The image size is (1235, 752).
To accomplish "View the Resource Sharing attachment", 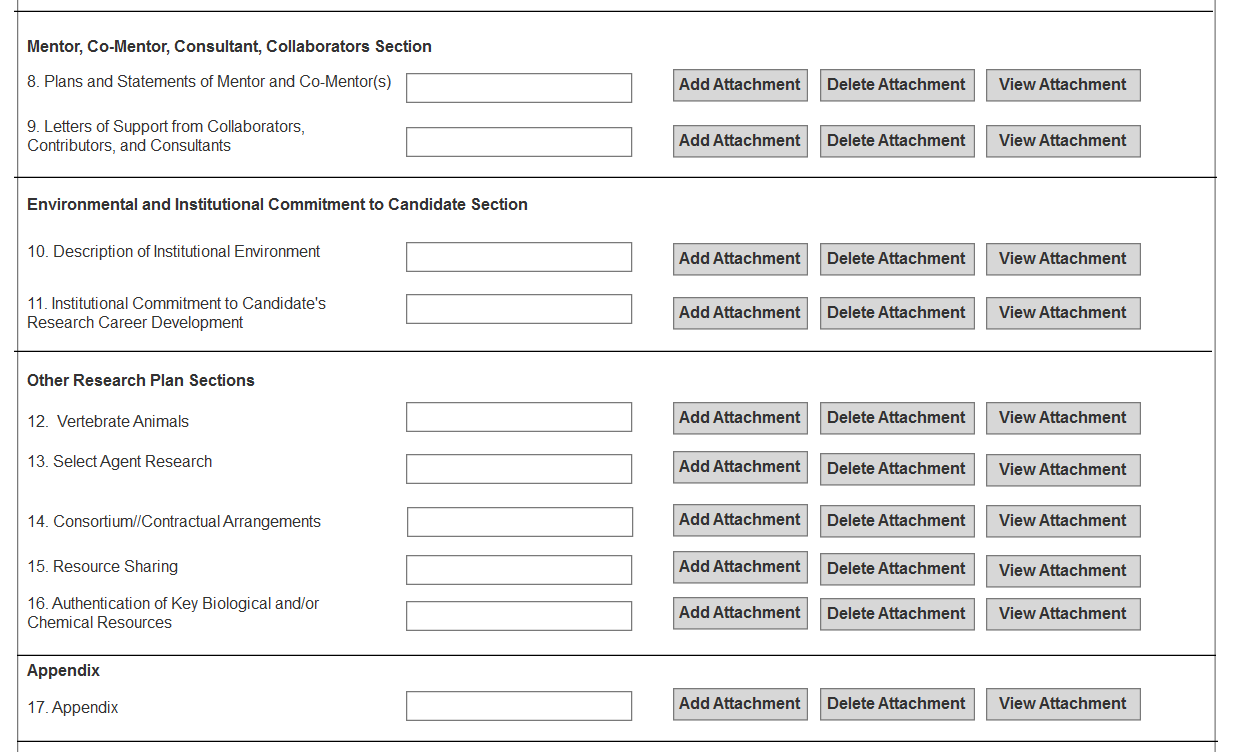I will pos(1063,571).
